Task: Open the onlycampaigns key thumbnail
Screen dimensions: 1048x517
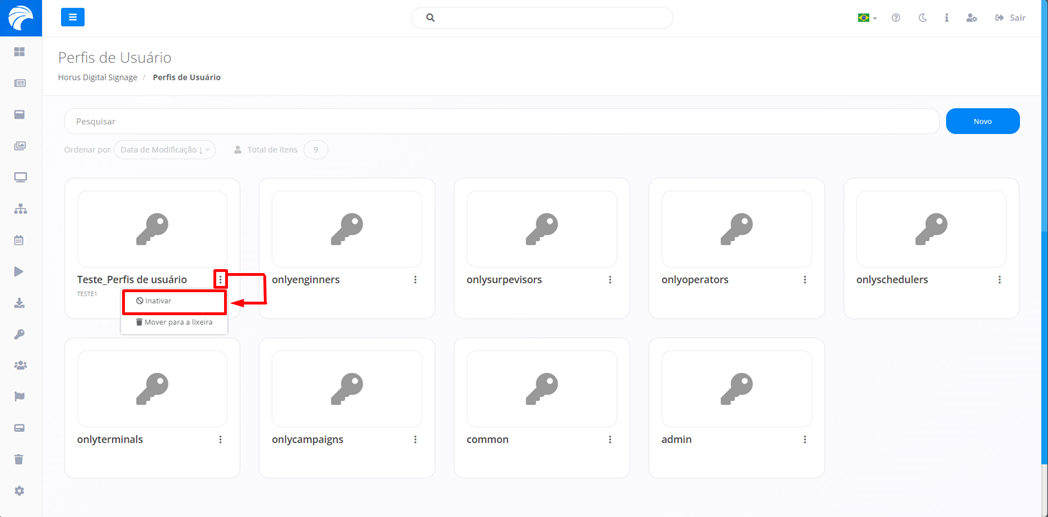Action: (347, 389)
